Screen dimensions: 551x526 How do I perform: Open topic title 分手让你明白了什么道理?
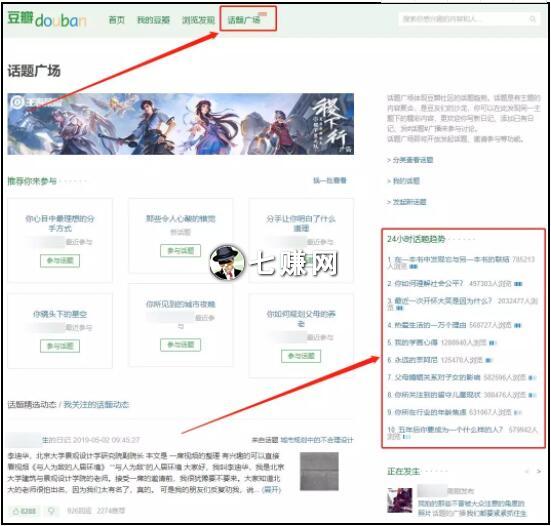click(x=301, y=223)
